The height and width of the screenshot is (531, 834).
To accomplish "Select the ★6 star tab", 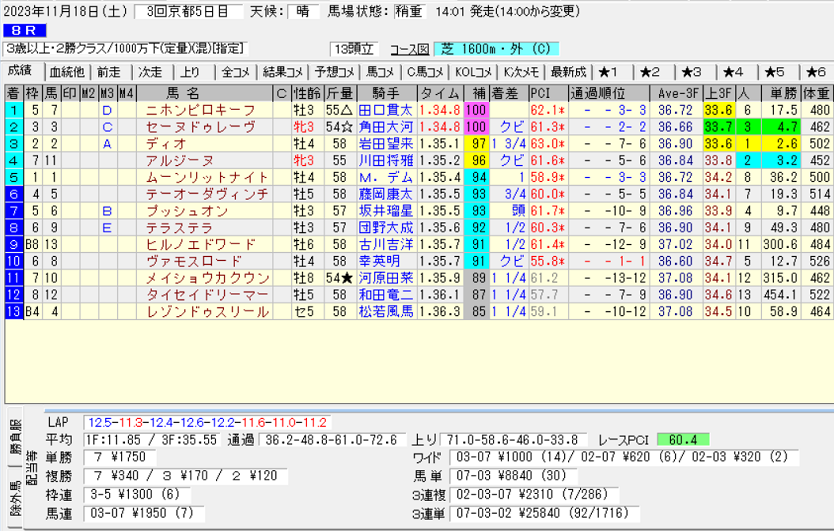I will click(813, 72).
